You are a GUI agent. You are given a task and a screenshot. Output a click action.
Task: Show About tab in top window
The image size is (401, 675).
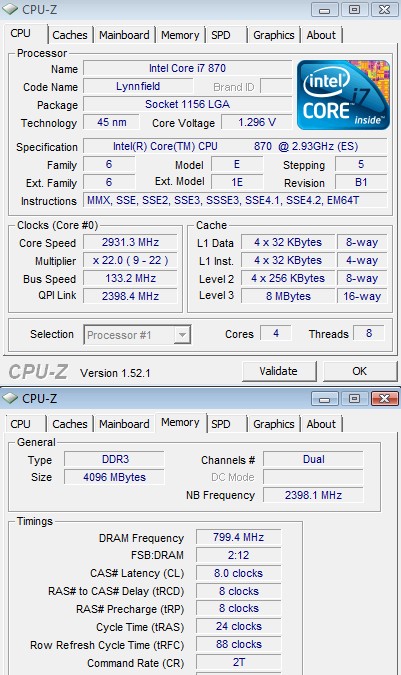coord(321,35)
